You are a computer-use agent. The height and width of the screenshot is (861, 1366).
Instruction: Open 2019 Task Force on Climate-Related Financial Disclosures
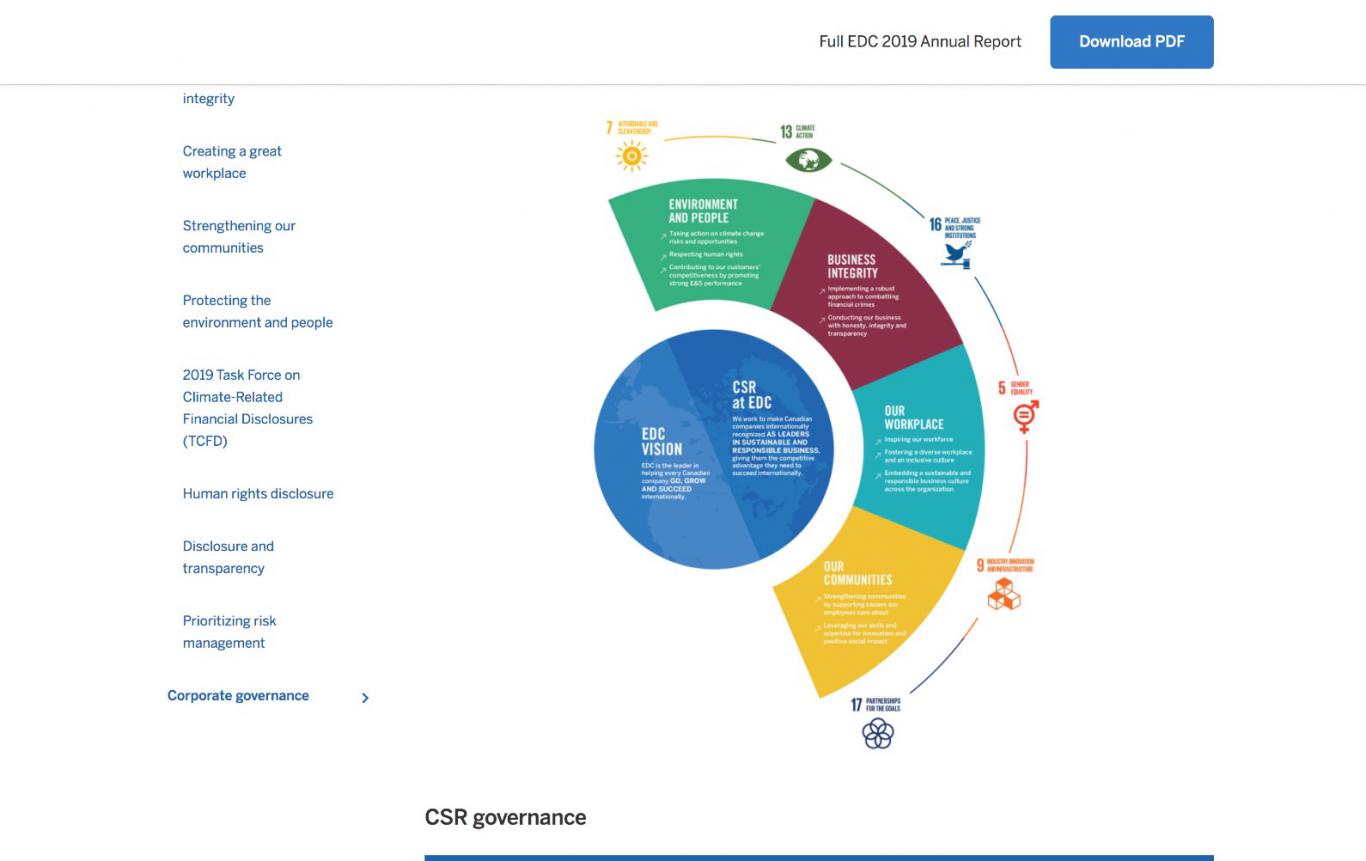tap(248, 408)
